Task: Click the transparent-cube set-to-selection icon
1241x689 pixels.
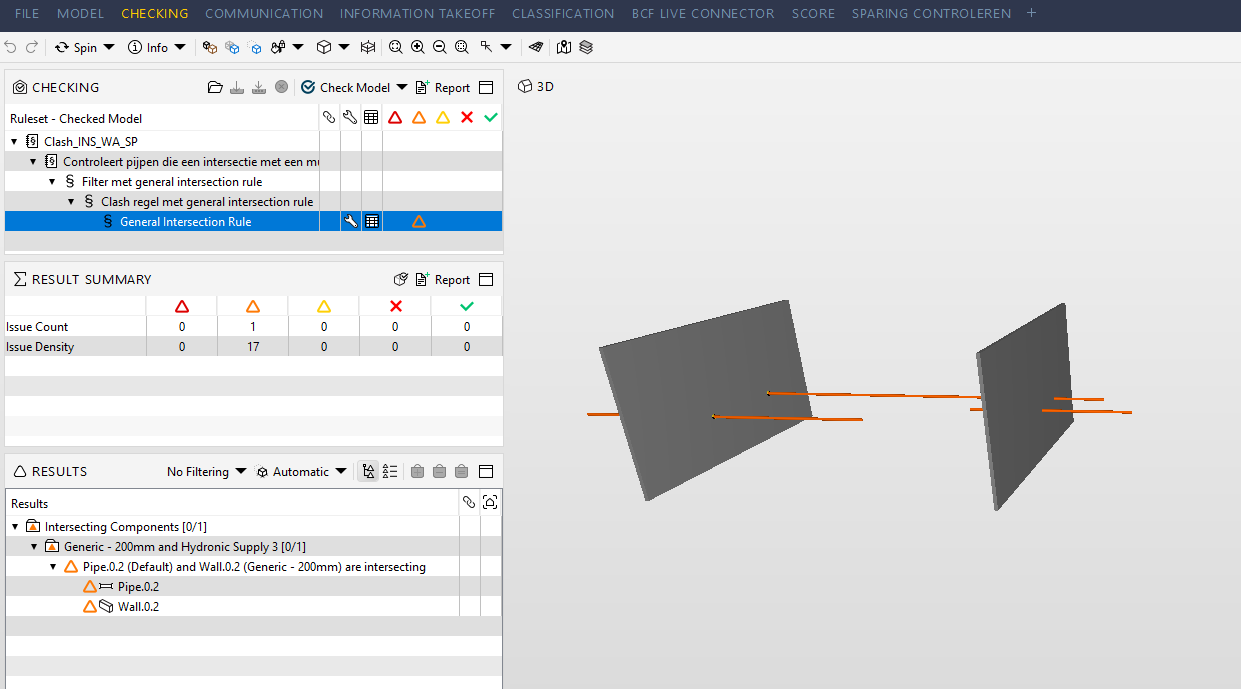Action: (x=232, y=47)
